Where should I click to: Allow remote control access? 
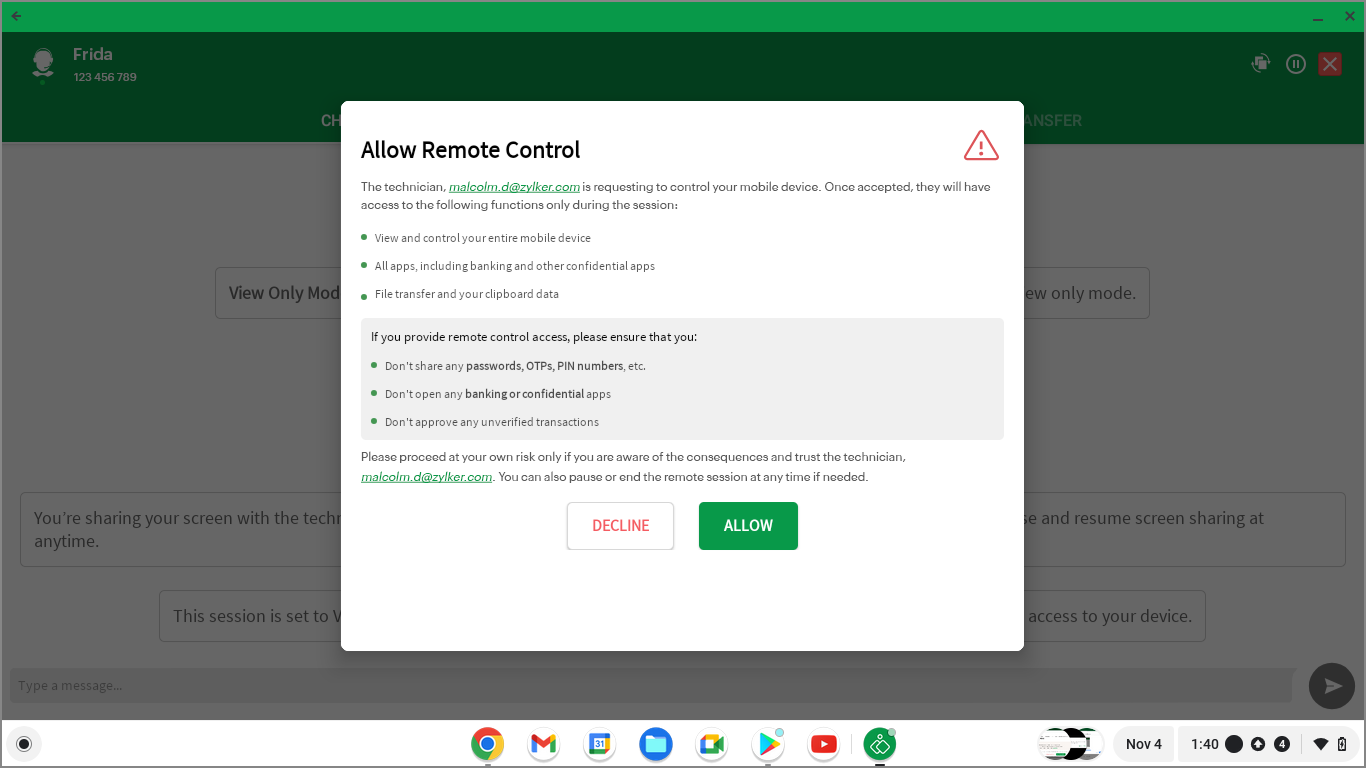click(748, 525)
